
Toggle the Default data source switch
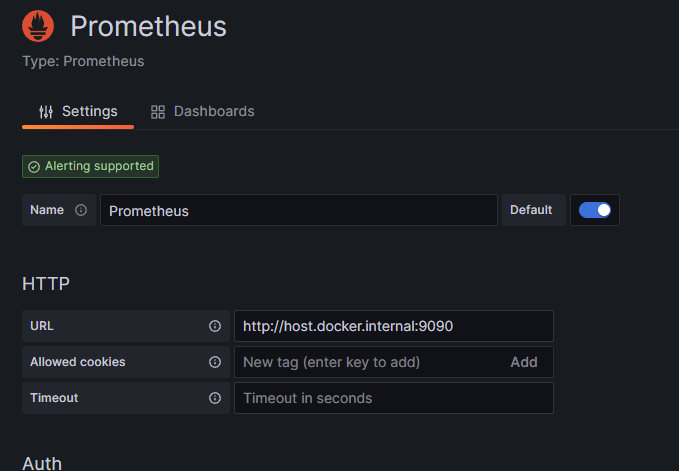point(595,210)
